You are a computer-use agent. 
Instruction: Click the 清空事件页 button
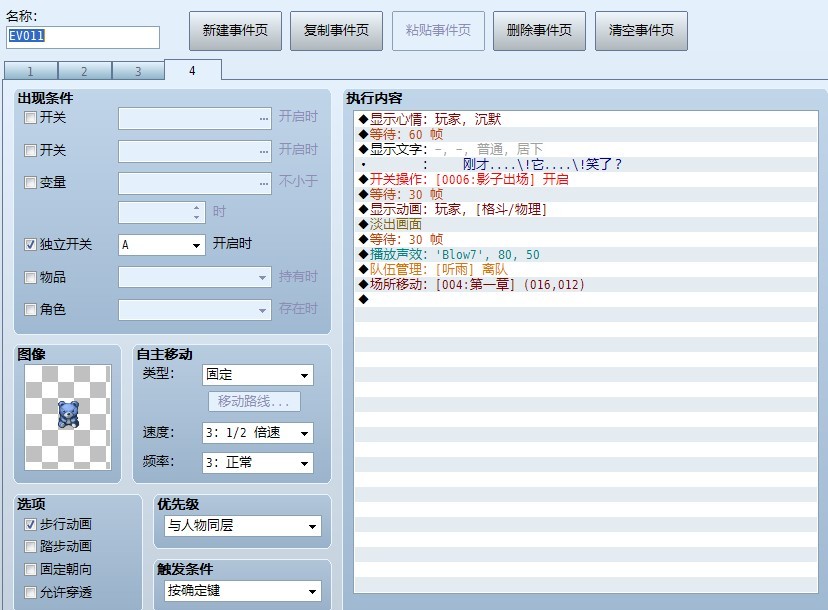(641, 31)
